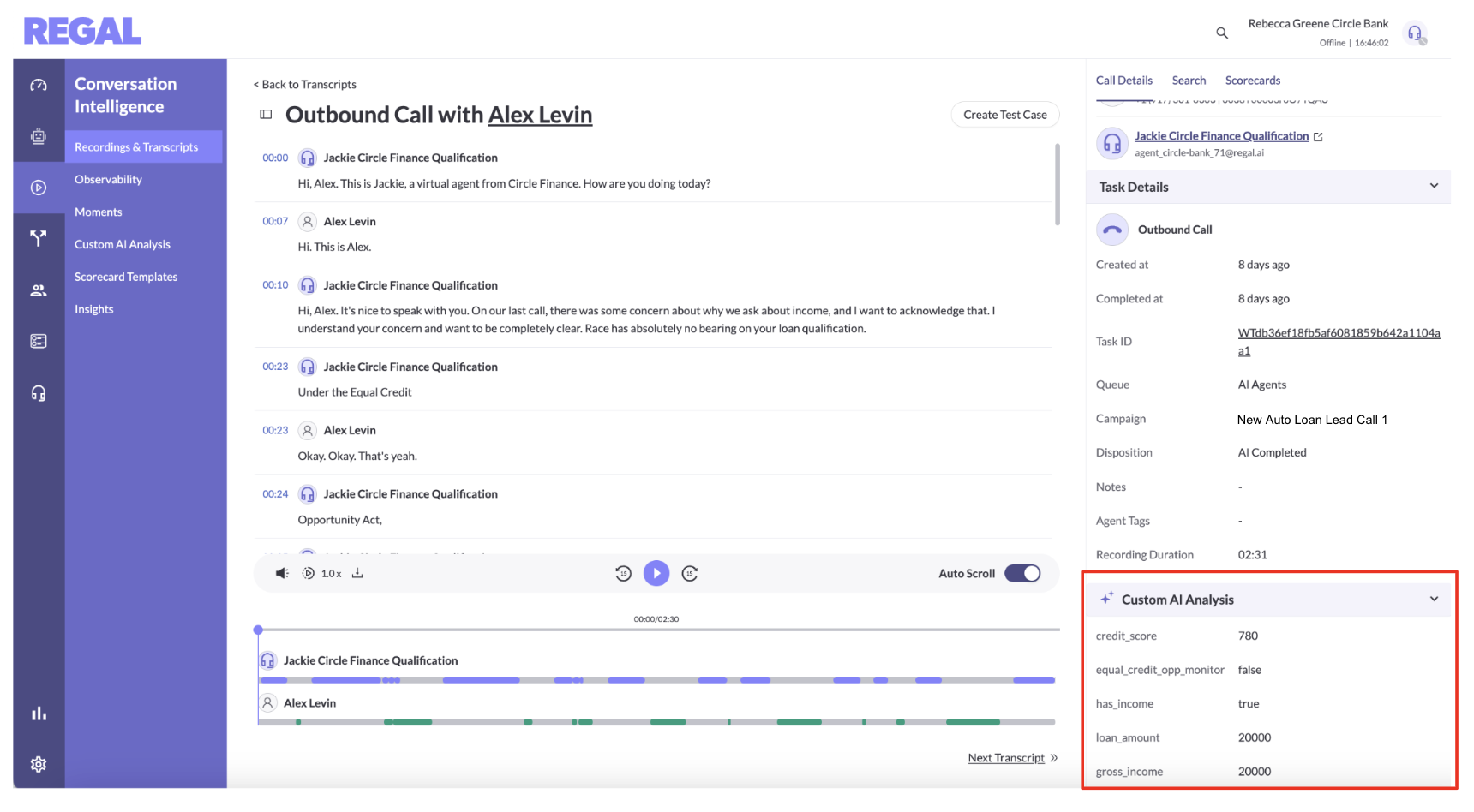Open Observability in the side menu
The width and height of the screenshot is (1474, 812).
[108, 180]
